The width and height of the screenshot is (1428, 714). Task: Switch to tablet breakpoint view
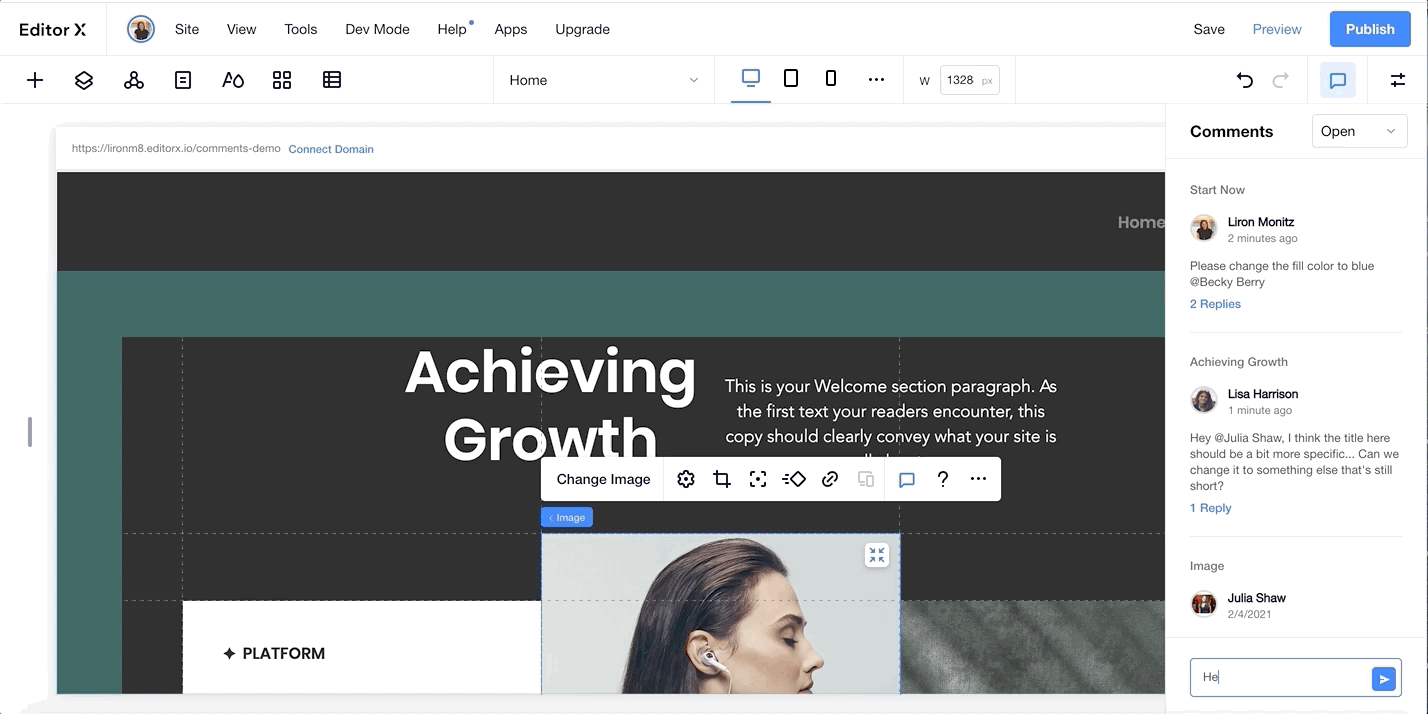coord(791,78)
